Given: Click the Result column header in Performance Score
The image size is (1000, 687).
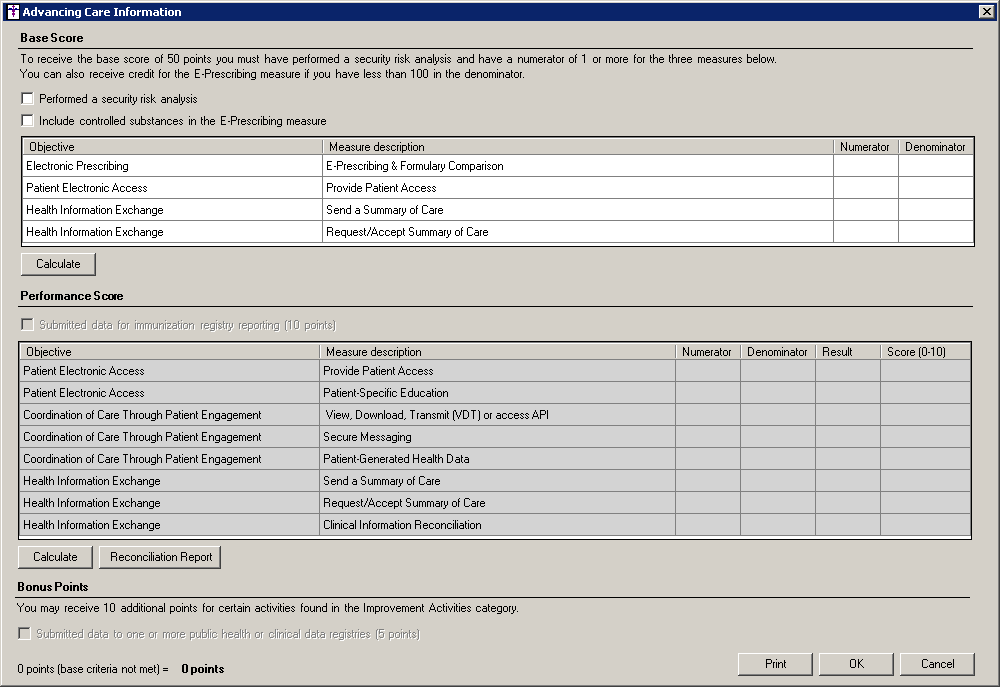Looking at the screenshot, I should pyautogui.click(x=847, y=352).
